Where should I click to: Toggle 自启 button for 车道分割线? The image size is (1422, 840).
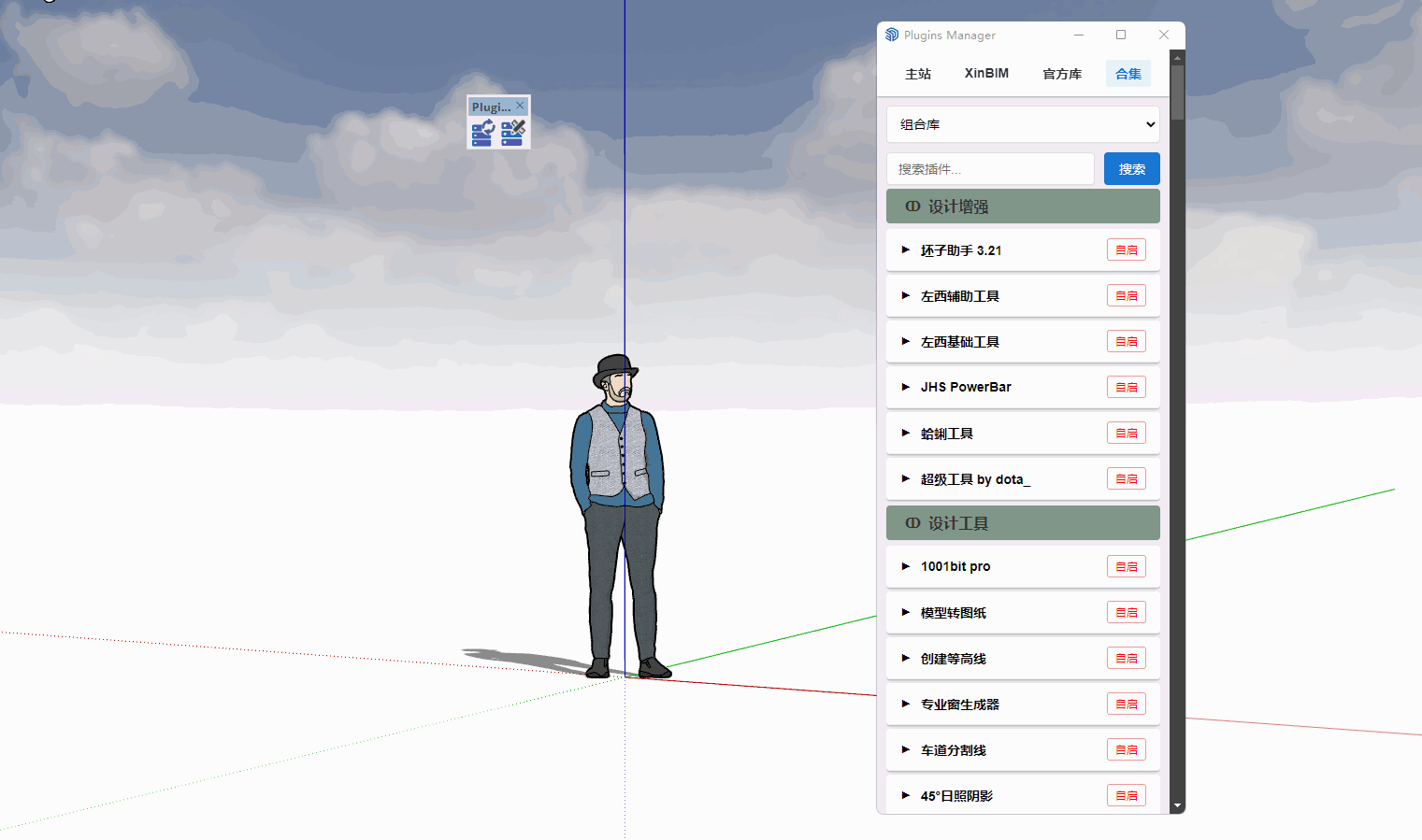[1126, 749]
